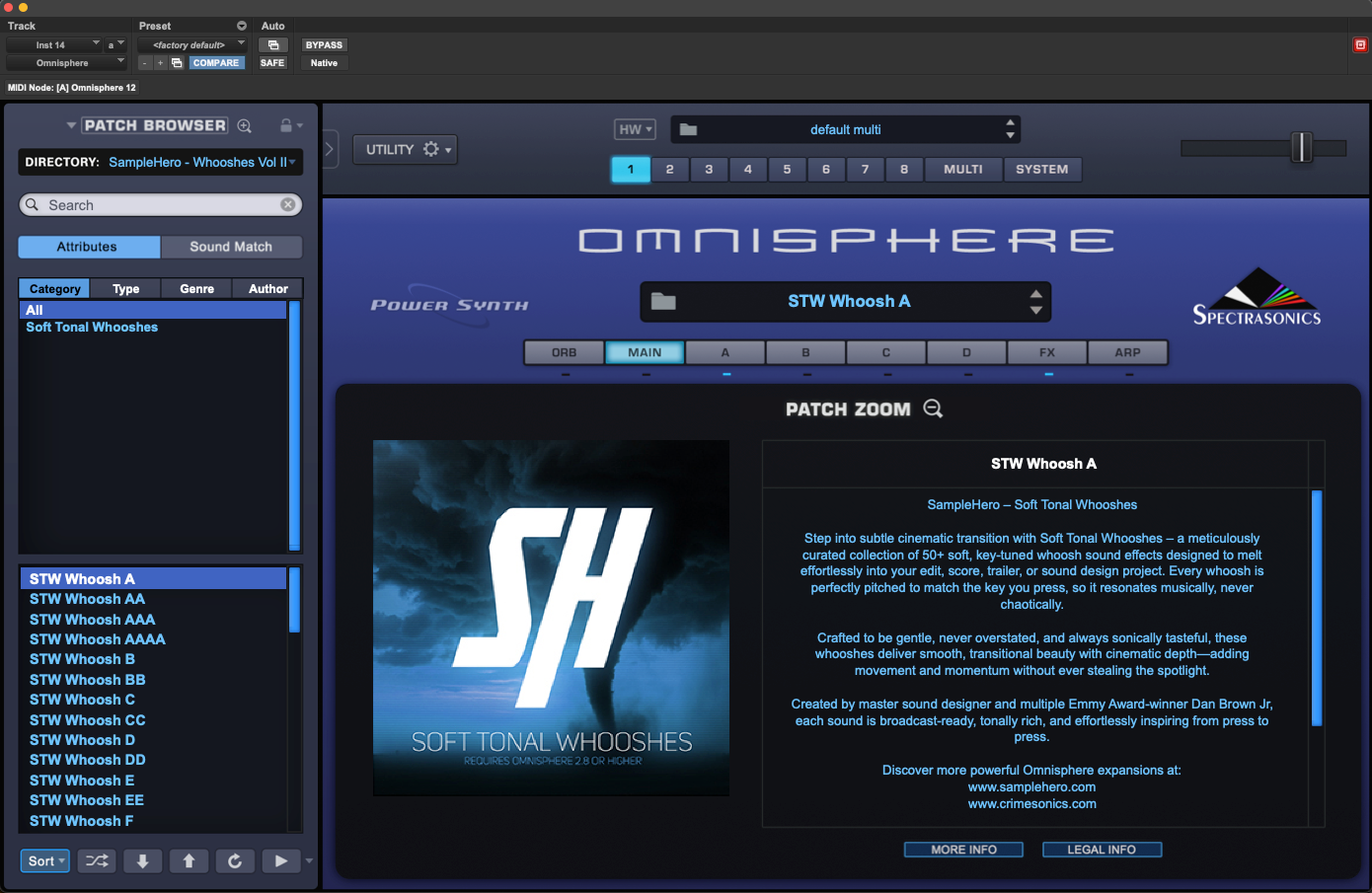
Task: Click the Utility gear icon
Action: coord(431,149)
